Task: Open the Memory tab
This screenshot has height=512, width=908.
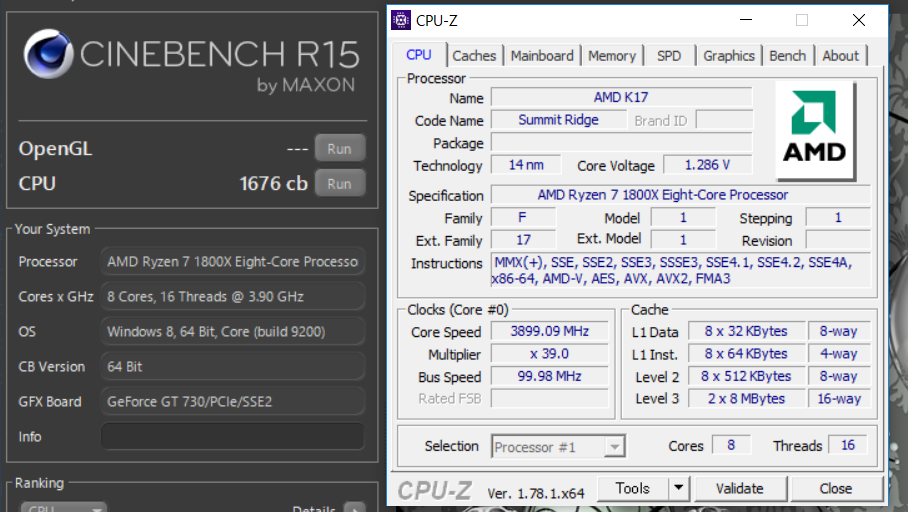Action: pyautogui.click(x=612, y=56)
